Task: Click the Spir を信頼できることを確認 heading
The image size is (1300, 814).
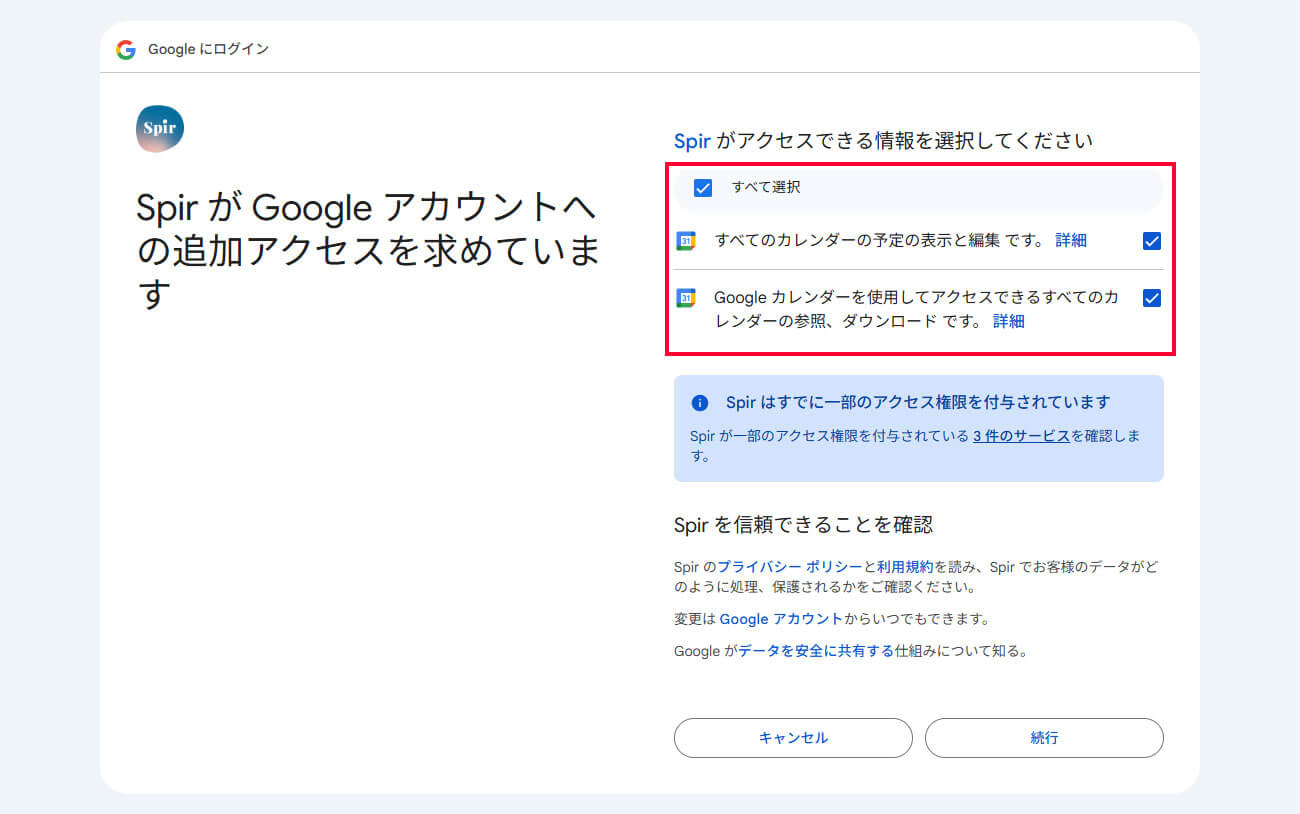Action: [803, 525]
